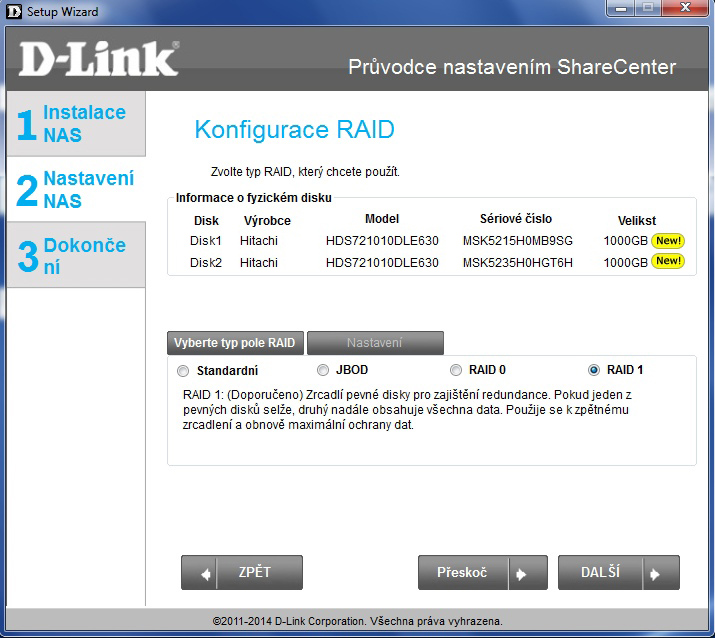Select the JBOD radio option
This screenshot has height=638, width=715.
point(323,370)
